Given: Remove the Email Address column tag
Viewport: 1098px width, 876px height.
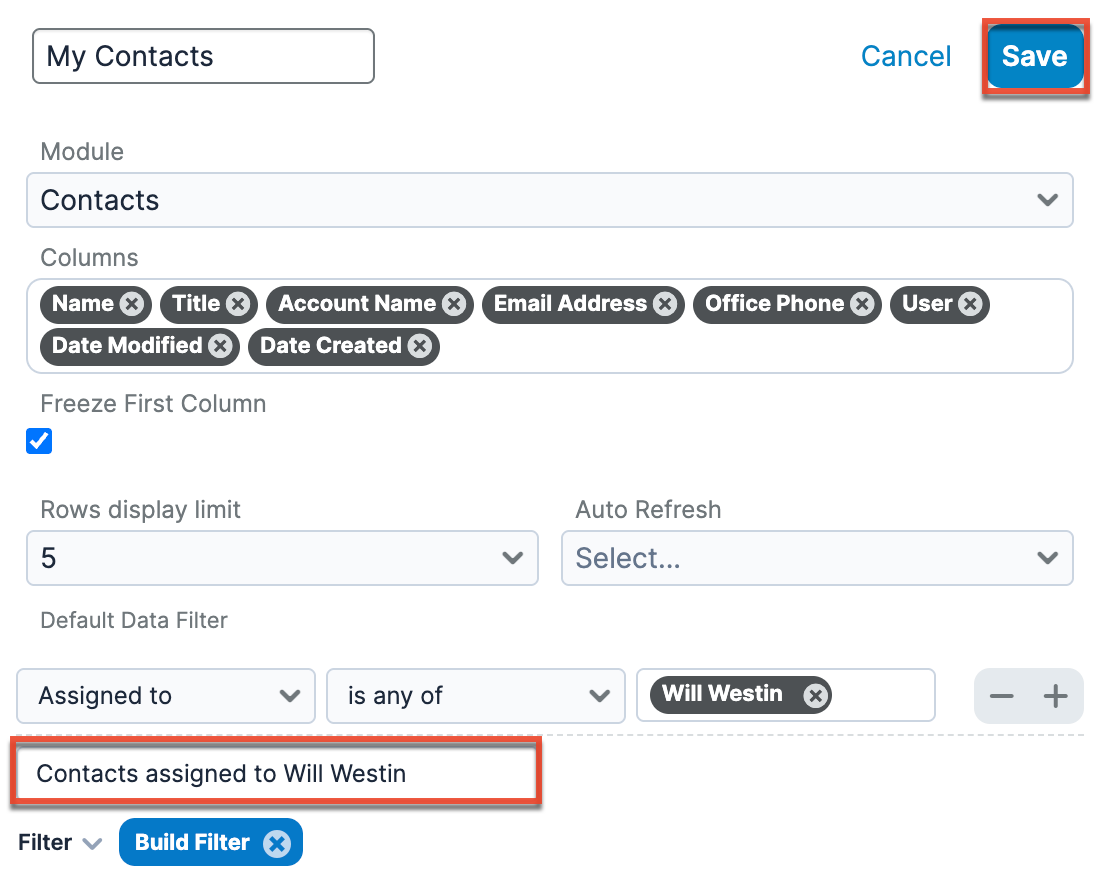Looking at the screenshot, I should click(x=665, y=304).
